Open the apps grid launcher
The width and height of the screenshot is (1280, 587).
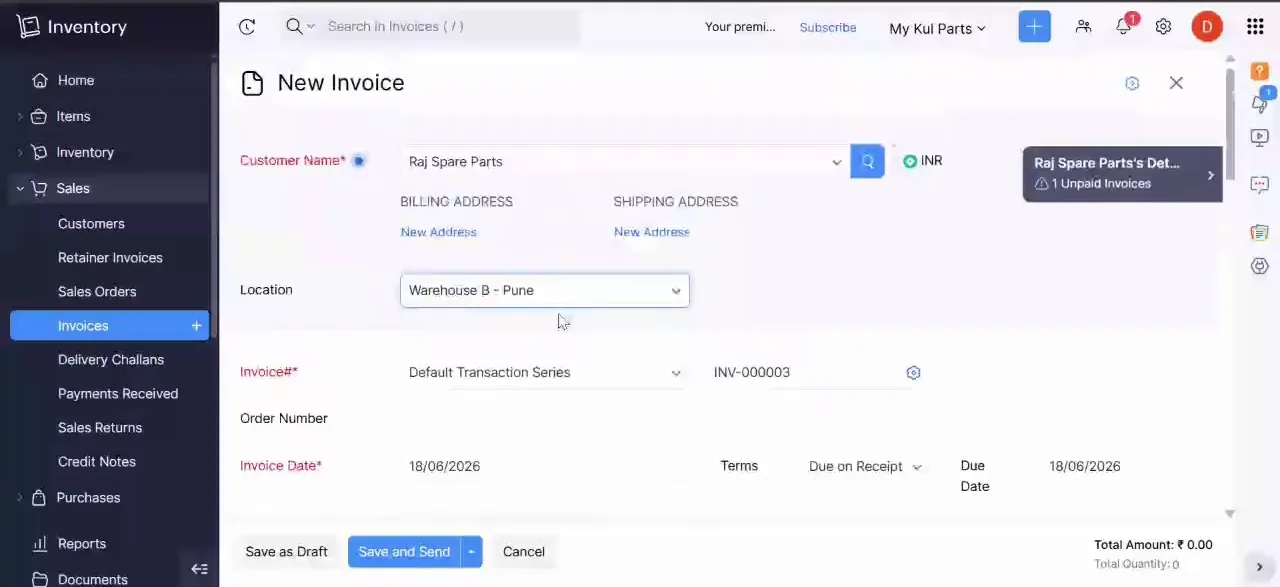(1255, 27)
